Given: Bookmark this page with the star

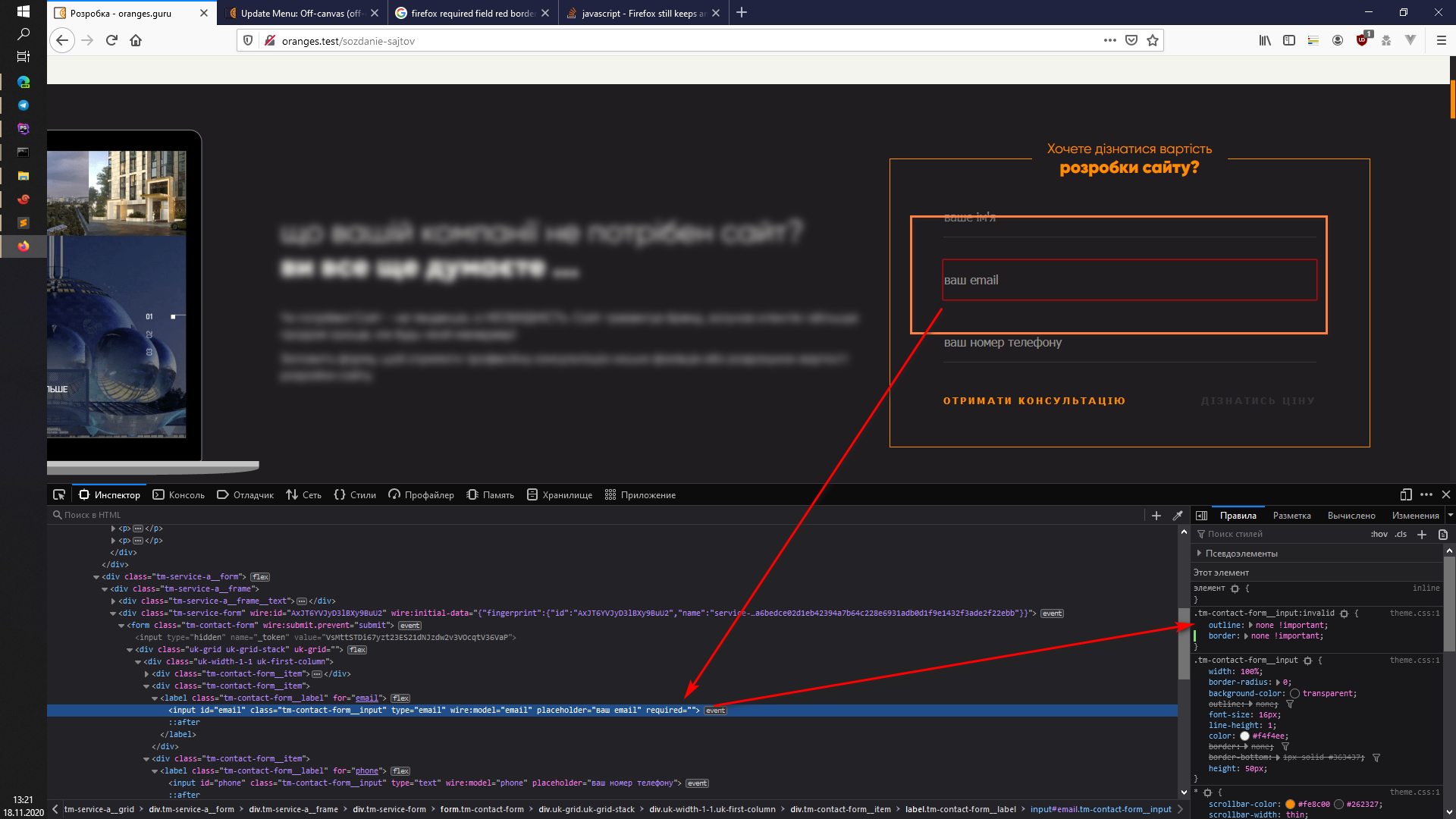Looking at the screenshot, I should click(x=1153, y=40).
